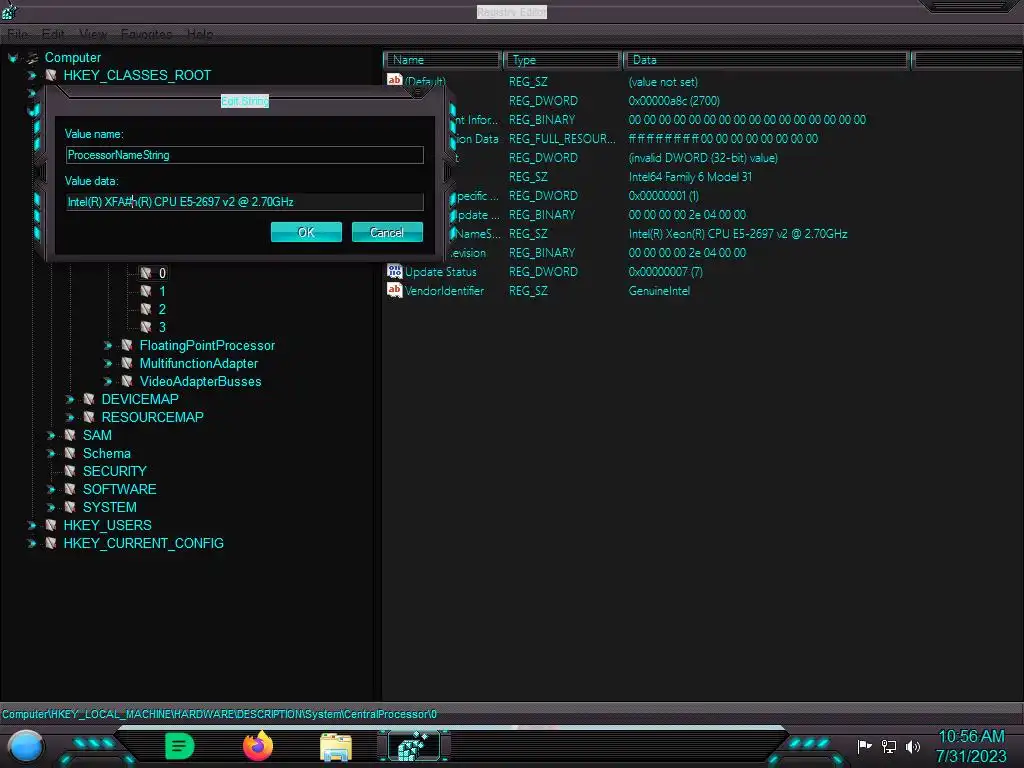Expand the HKEY_USERS key arrow
This screenshot has height=768, width=1024.
(31, 525)
